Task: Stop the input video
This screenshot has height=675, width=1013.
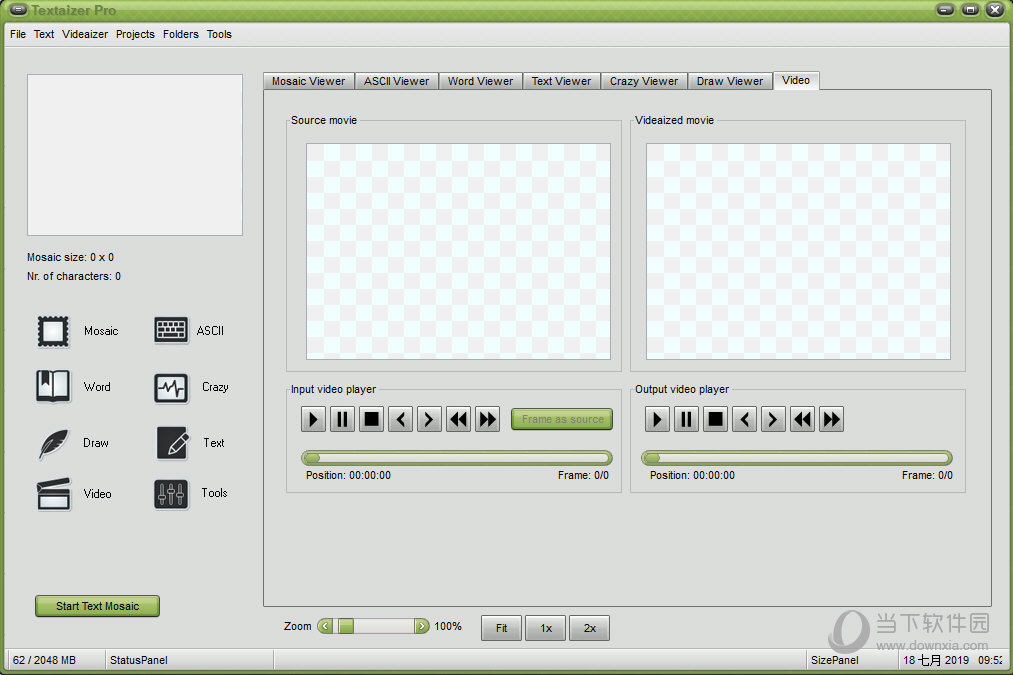Action: pyautogui.click(x=371, y=420)
